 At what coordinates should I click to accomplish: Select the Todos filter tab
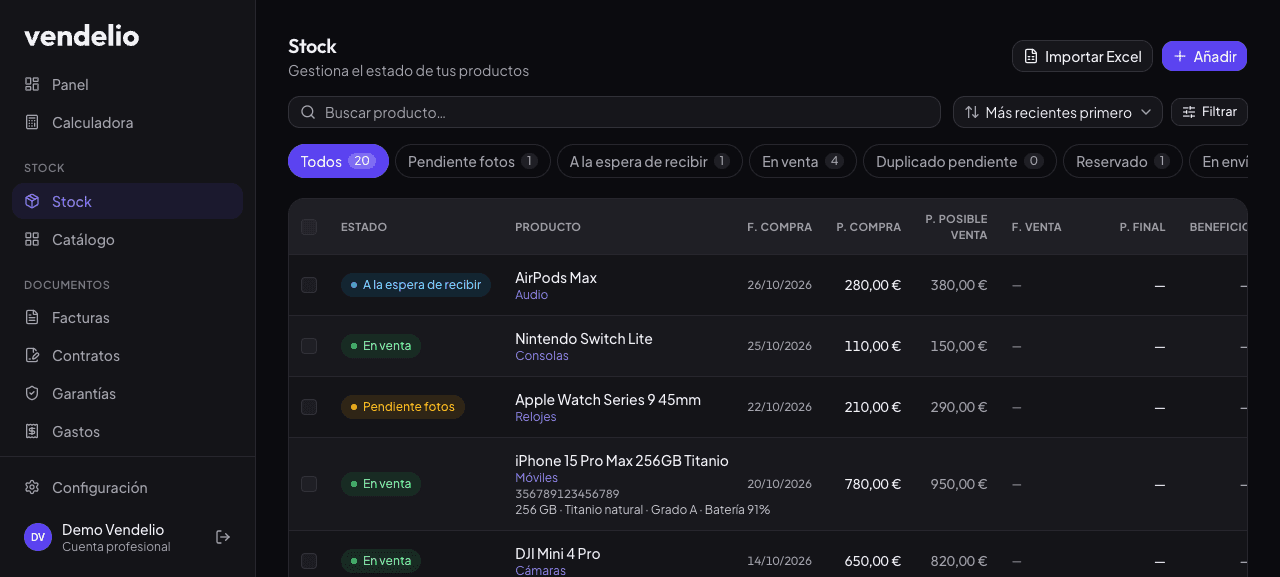click(338, 161)
